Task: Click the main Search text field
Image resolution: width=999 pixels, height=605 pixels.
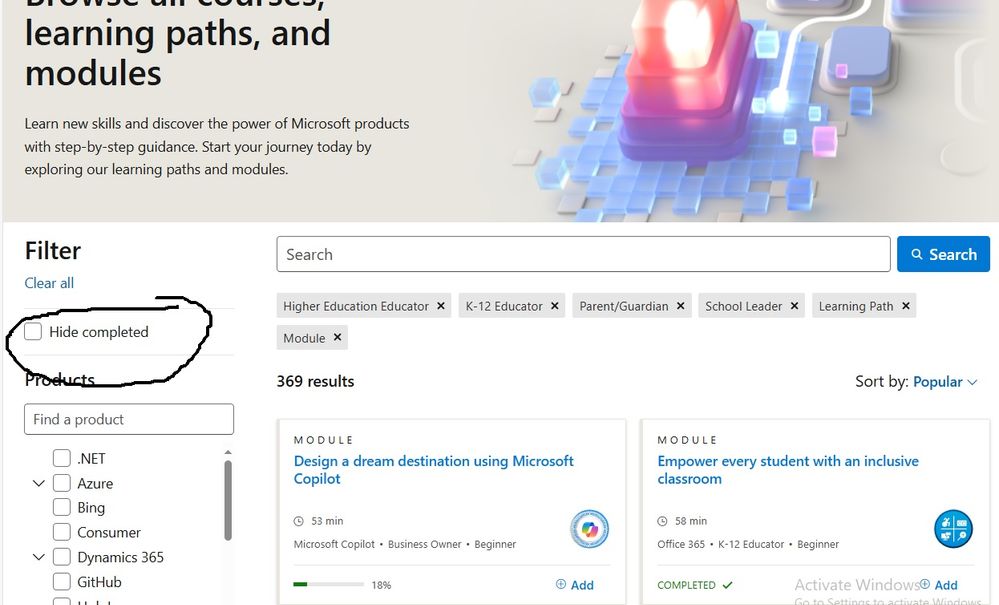Action: (x=583, y=254)
